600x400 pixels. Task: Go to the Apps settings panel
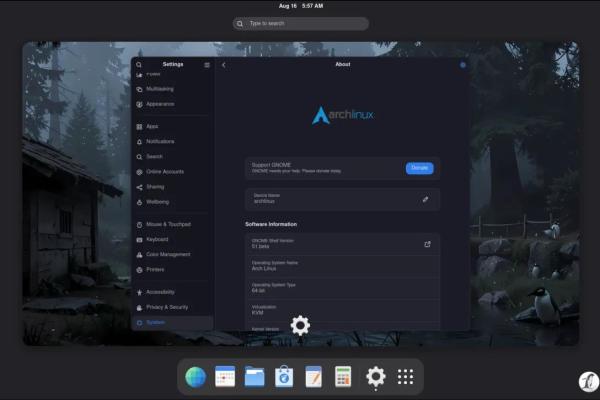tap(172, 126)
